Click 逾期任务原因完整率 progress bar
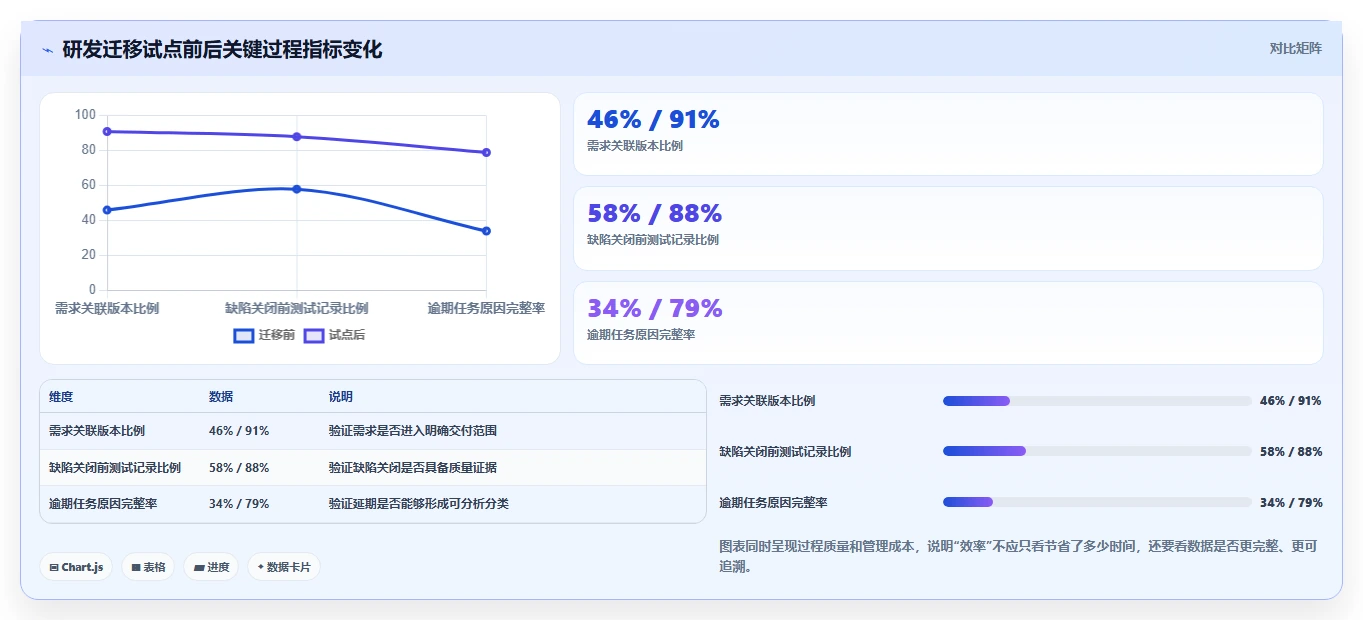The image size is (1363, 620). pyautogui.click(x=1097, y=502)
